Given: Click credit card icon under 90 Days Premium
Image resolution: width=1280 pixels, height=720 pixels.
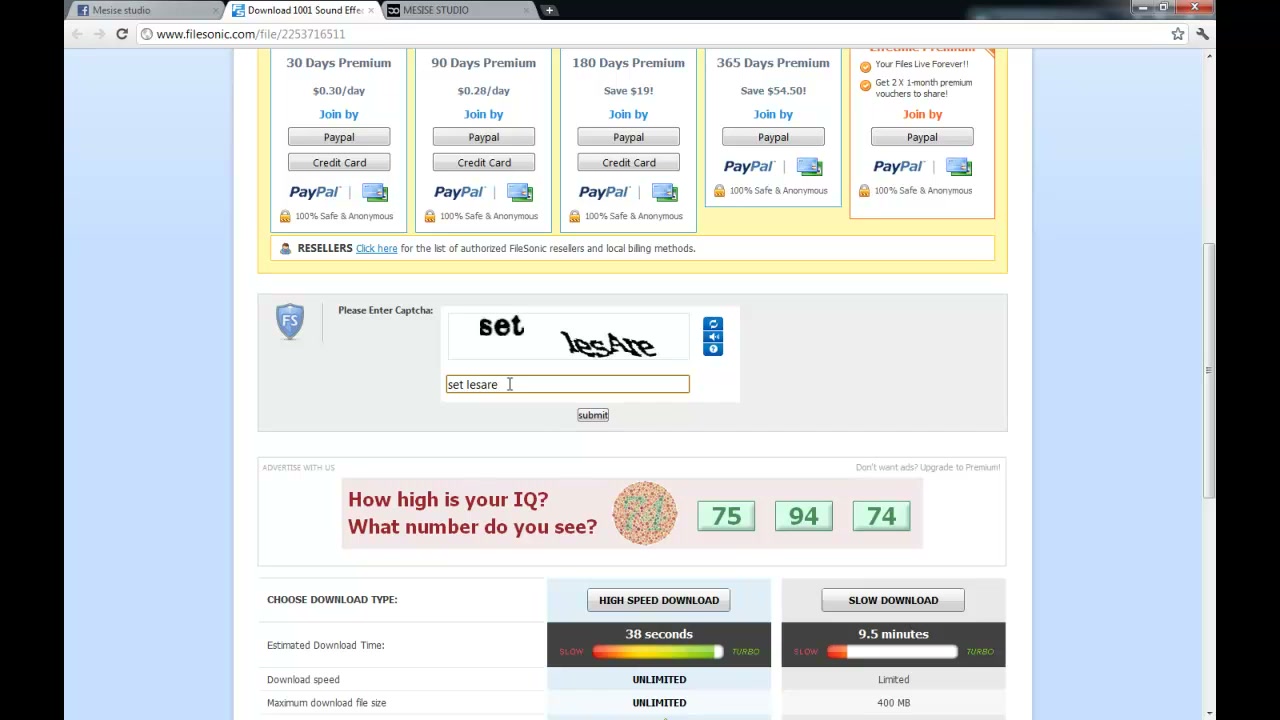Looking at the screenshot, I should [x=520, y=192].
